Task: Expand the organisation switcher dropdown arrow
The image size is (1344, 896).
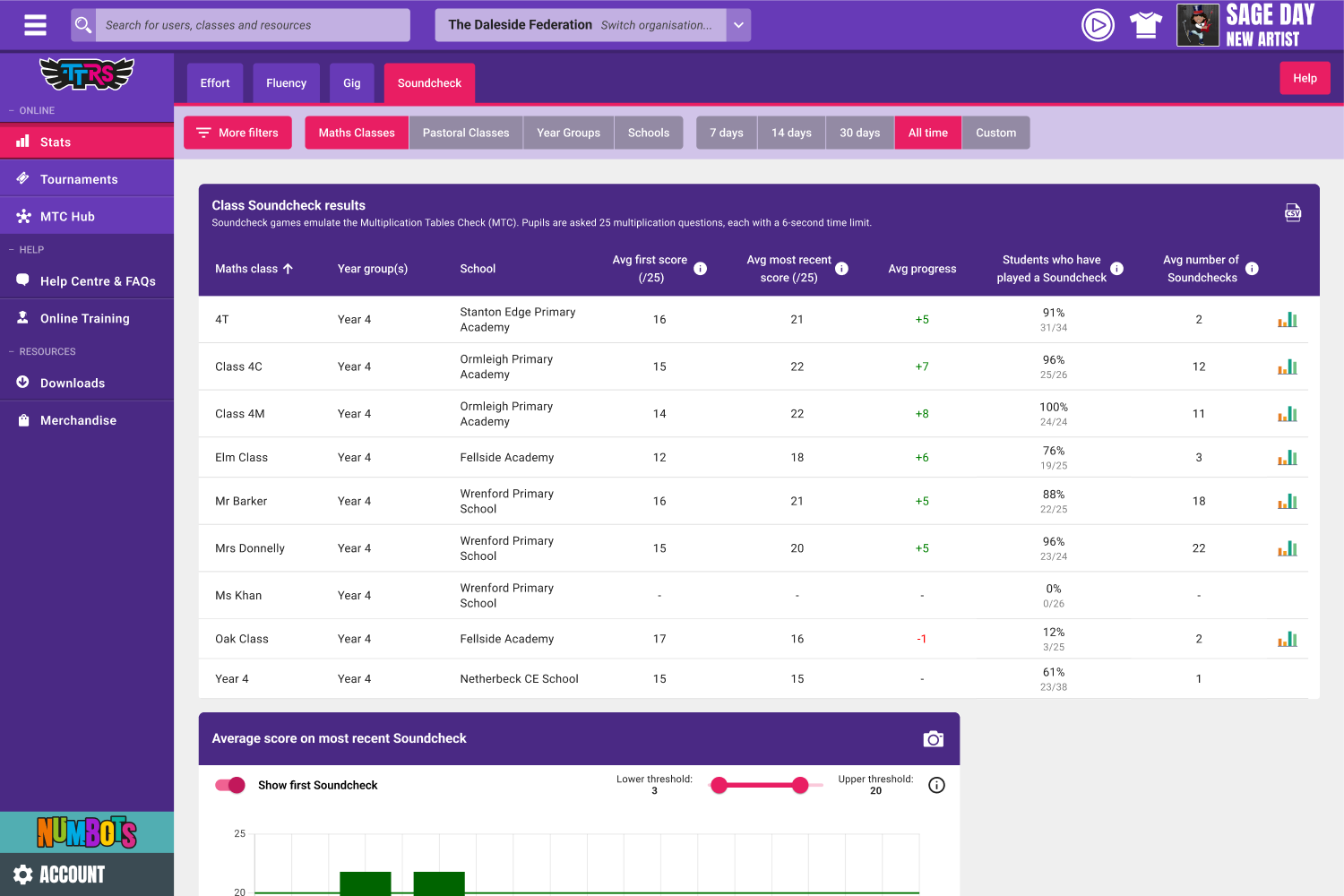Action: (x=738, y=25)
